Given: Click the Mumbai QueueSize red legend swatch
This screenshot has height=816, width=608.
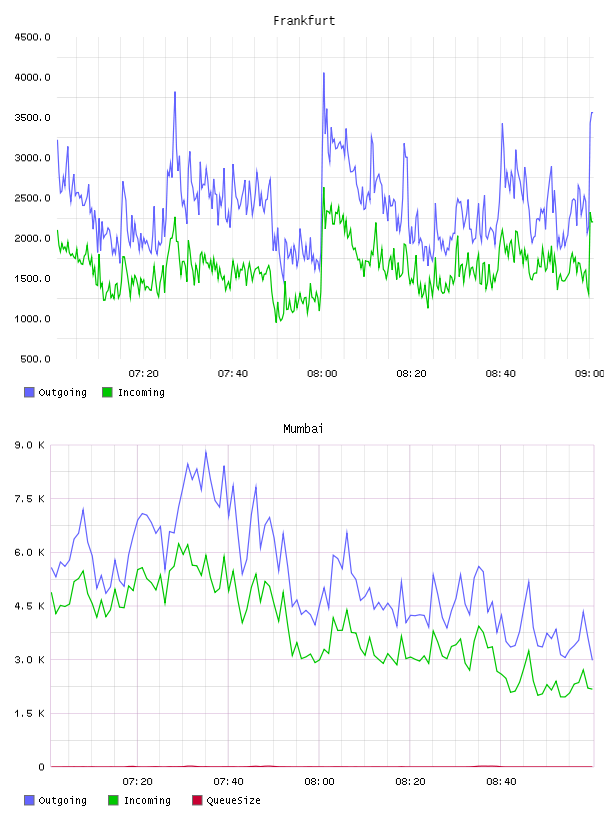Looking at the screenshot, I should click(x=197, y=800).
